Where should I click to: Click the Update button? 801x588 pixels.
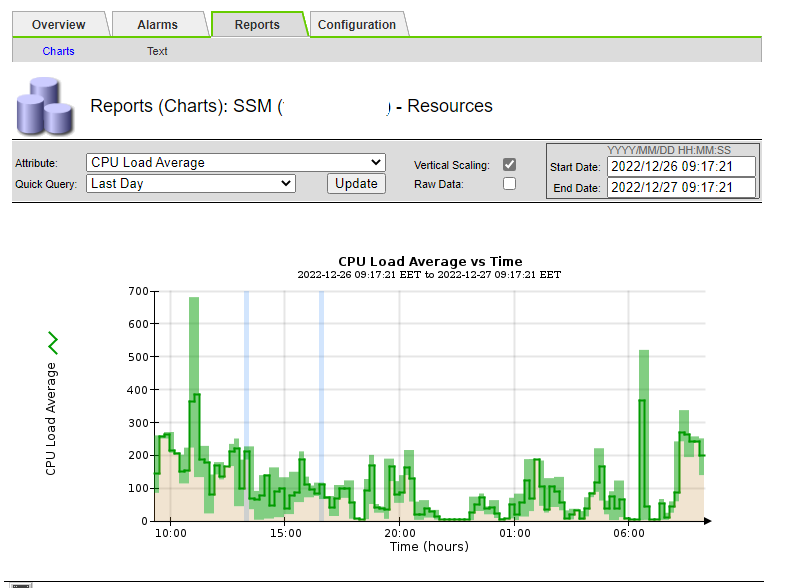[x=356, y=183]
